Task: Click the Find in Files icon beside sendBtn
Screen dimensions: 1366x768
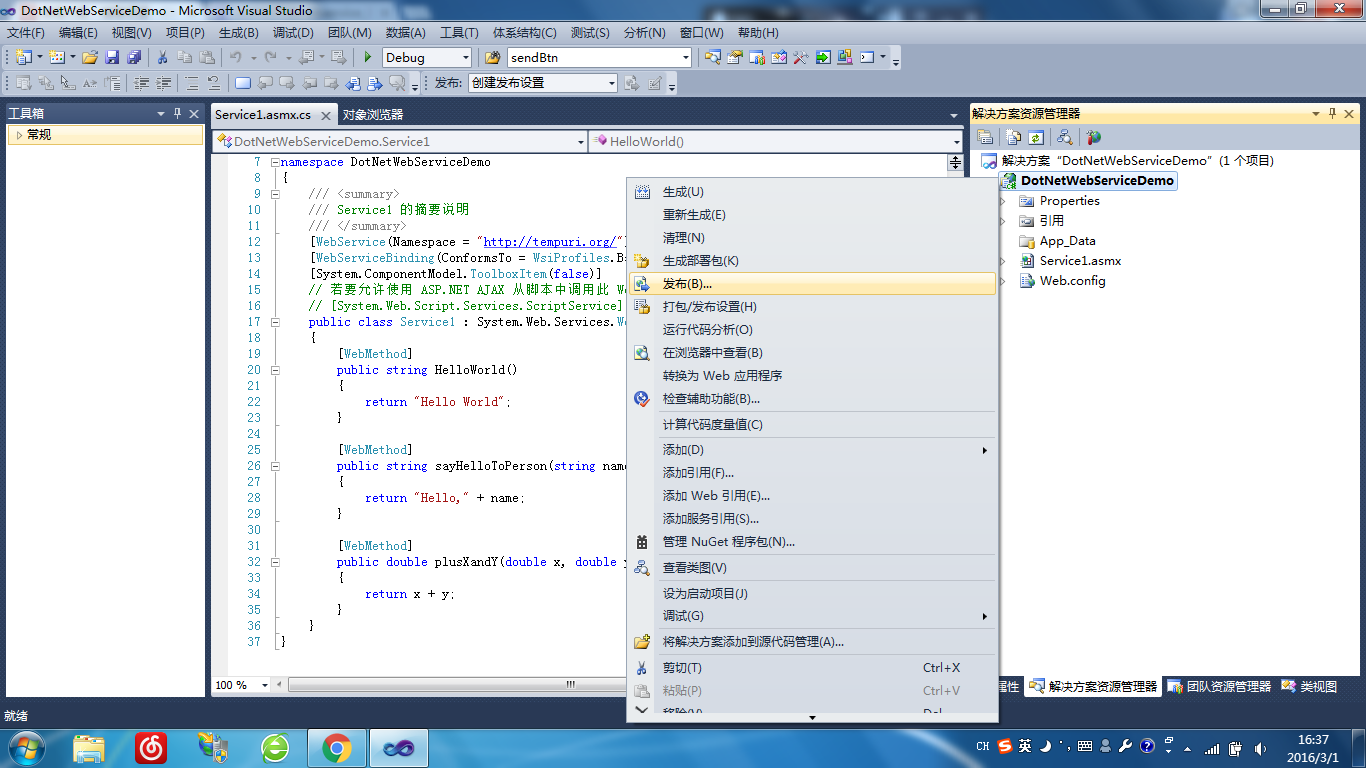Action: [x=492, y=57]
